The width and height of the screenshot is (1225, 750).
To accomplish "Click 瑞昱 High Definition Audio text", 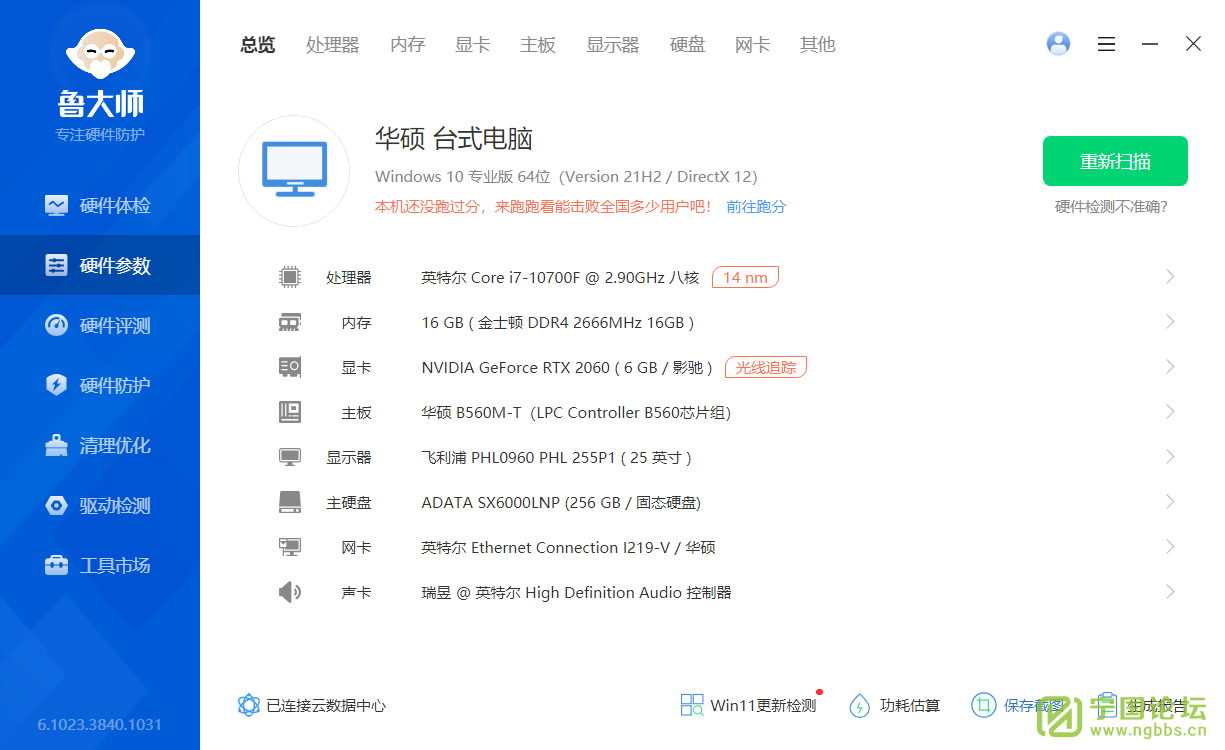I will tap(576, 592).
